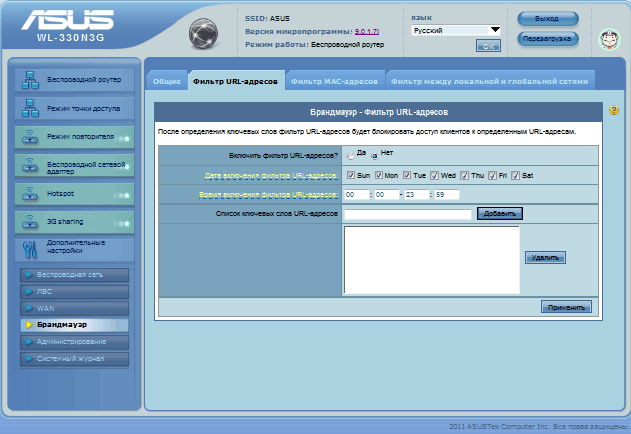The width and height of the screenshot is (631, 434).
Task: Switch to the Общие tab
Action: pyautogui.click(x=166, y=81)
